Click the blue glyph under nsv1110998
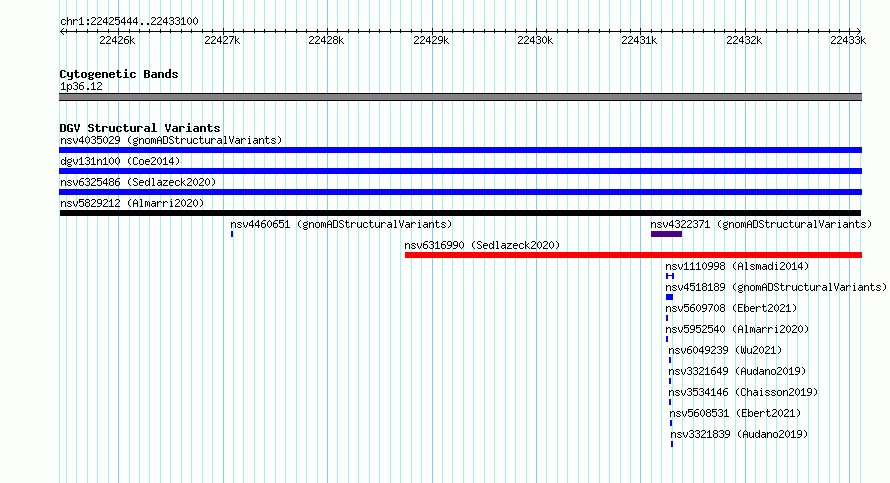890x483 pixels. pos(670,276)
